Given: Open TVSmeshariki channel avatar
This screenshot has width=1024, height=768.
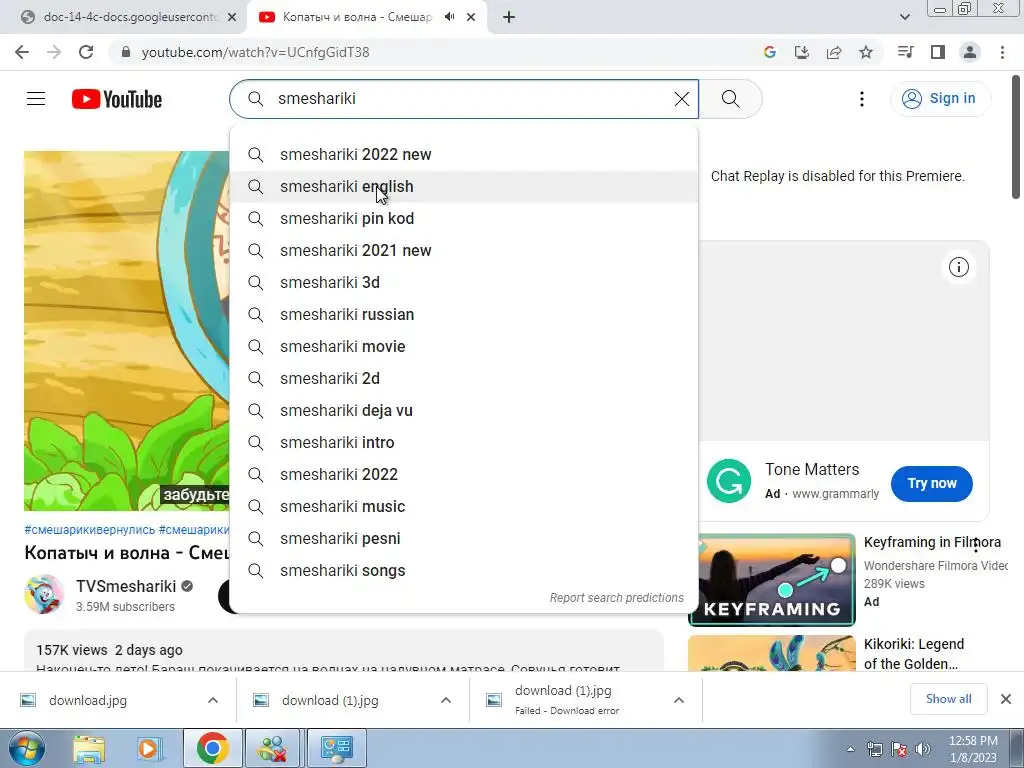Looking at the screenshot, I should [44, 594].
